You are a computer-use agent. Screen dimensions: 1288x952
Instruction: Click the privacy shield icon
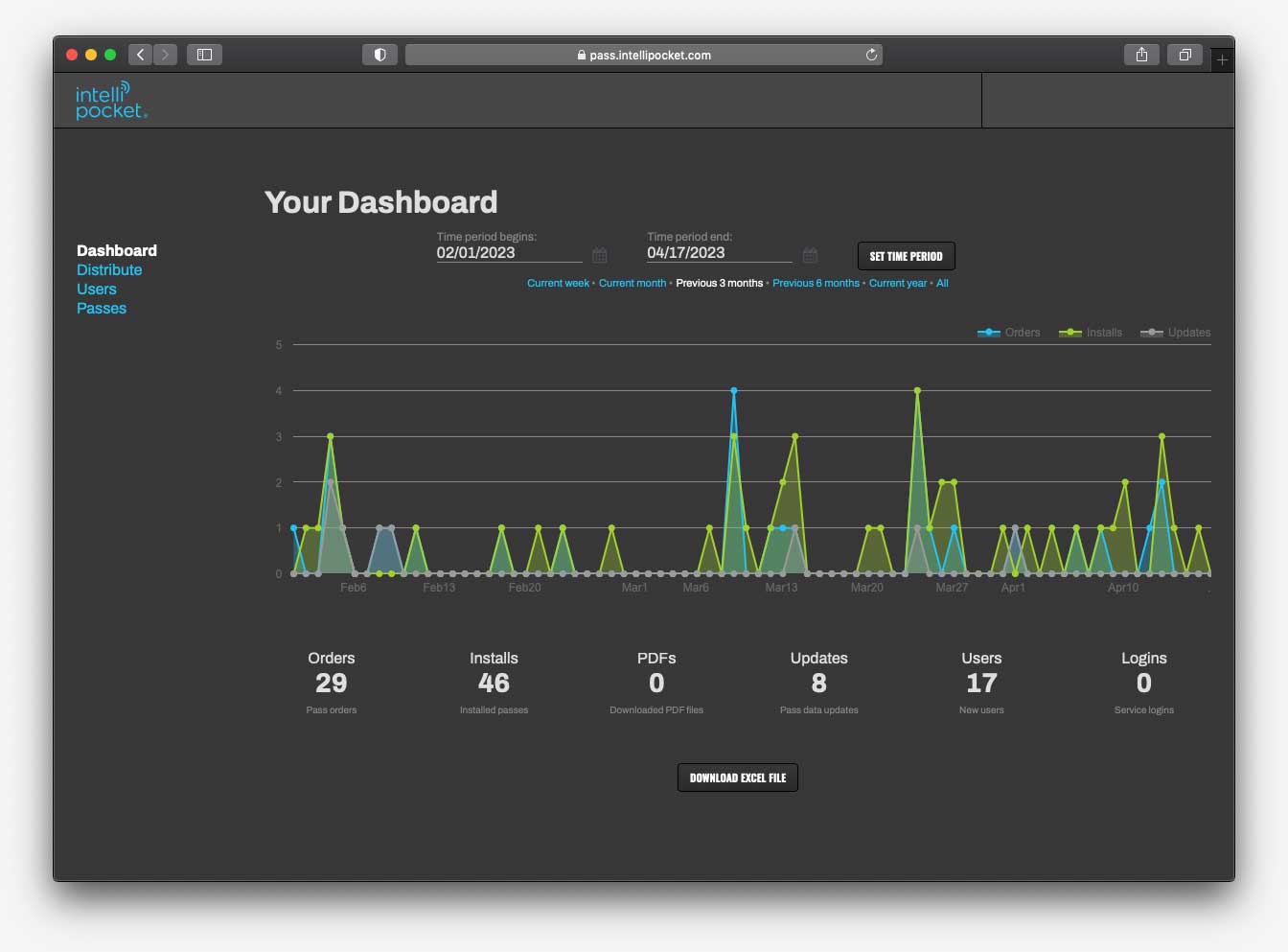[x=379, y=55]
